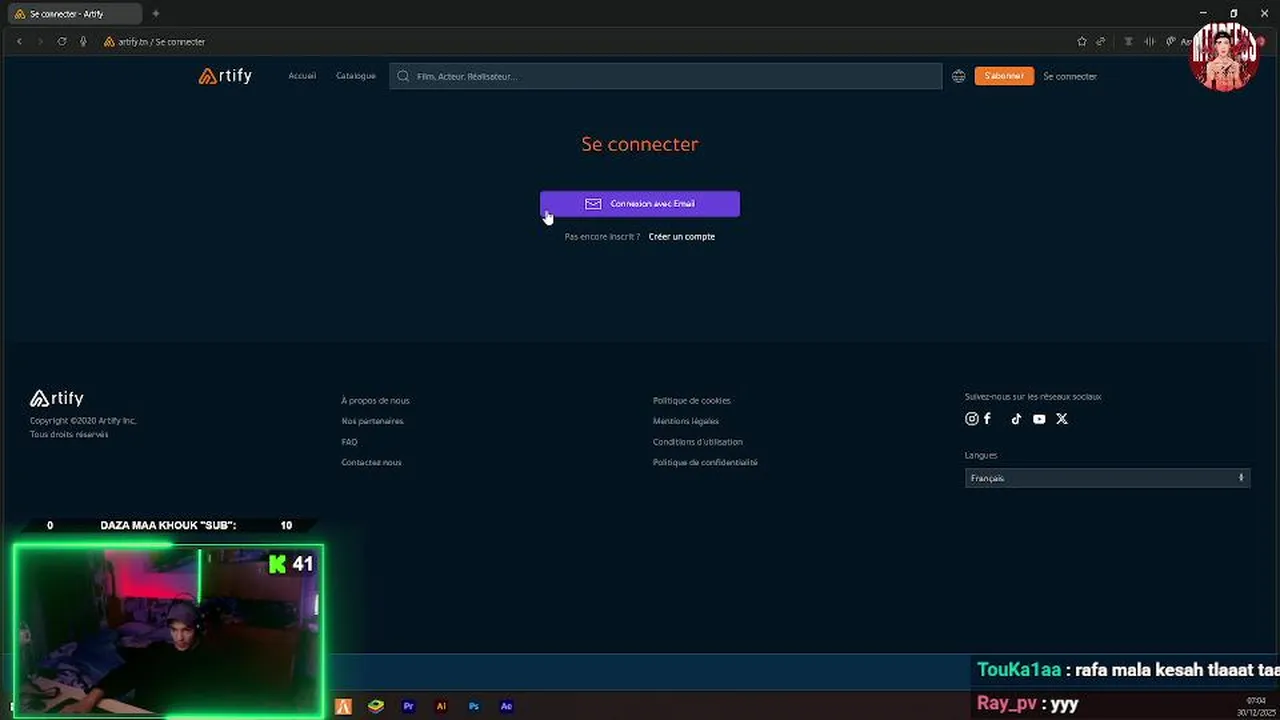Open After Effects from taskbar

tap(506, 706)
